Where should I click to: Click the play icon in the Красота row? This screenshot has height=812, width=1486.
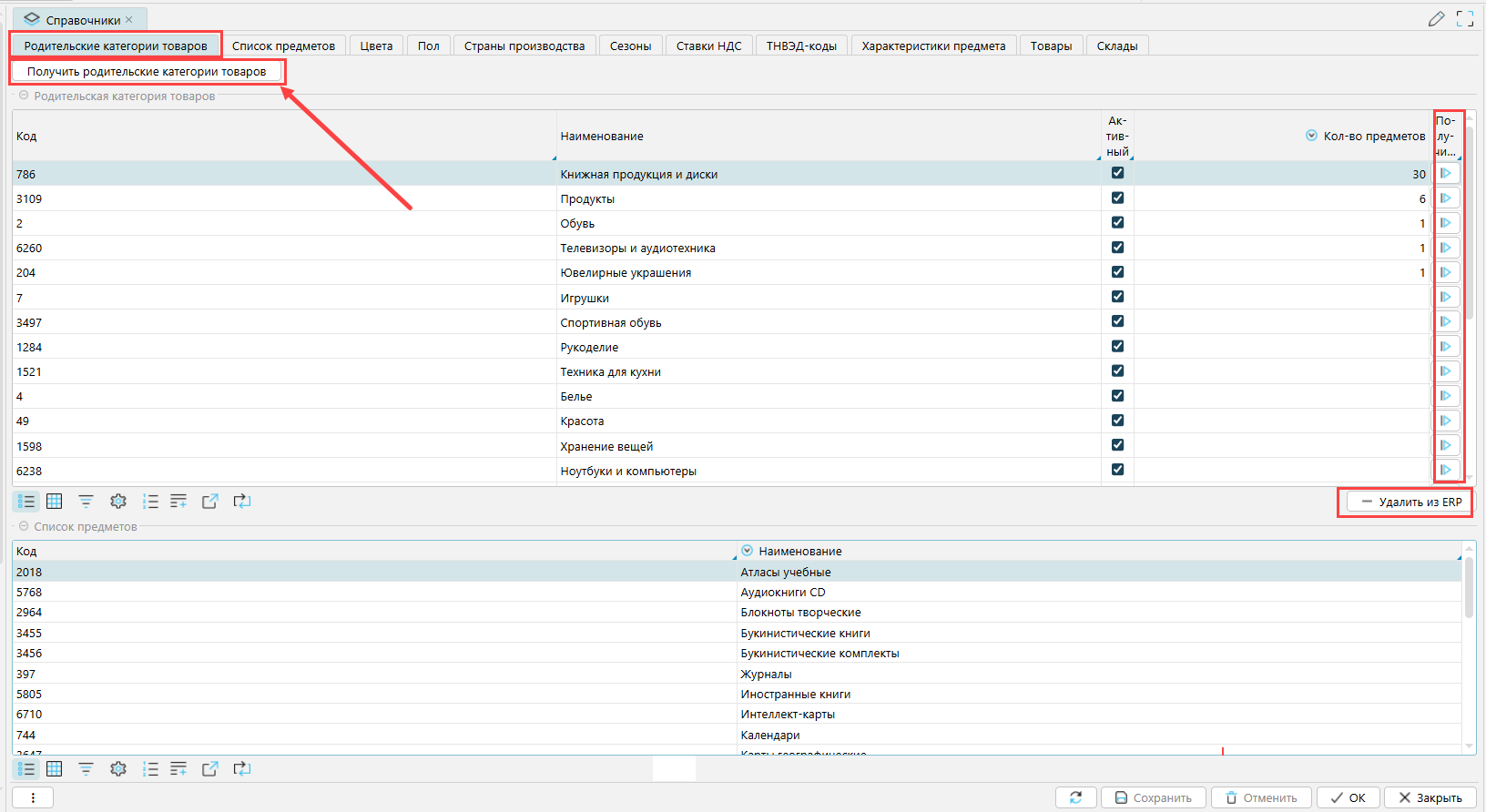tap(1446, 421)
